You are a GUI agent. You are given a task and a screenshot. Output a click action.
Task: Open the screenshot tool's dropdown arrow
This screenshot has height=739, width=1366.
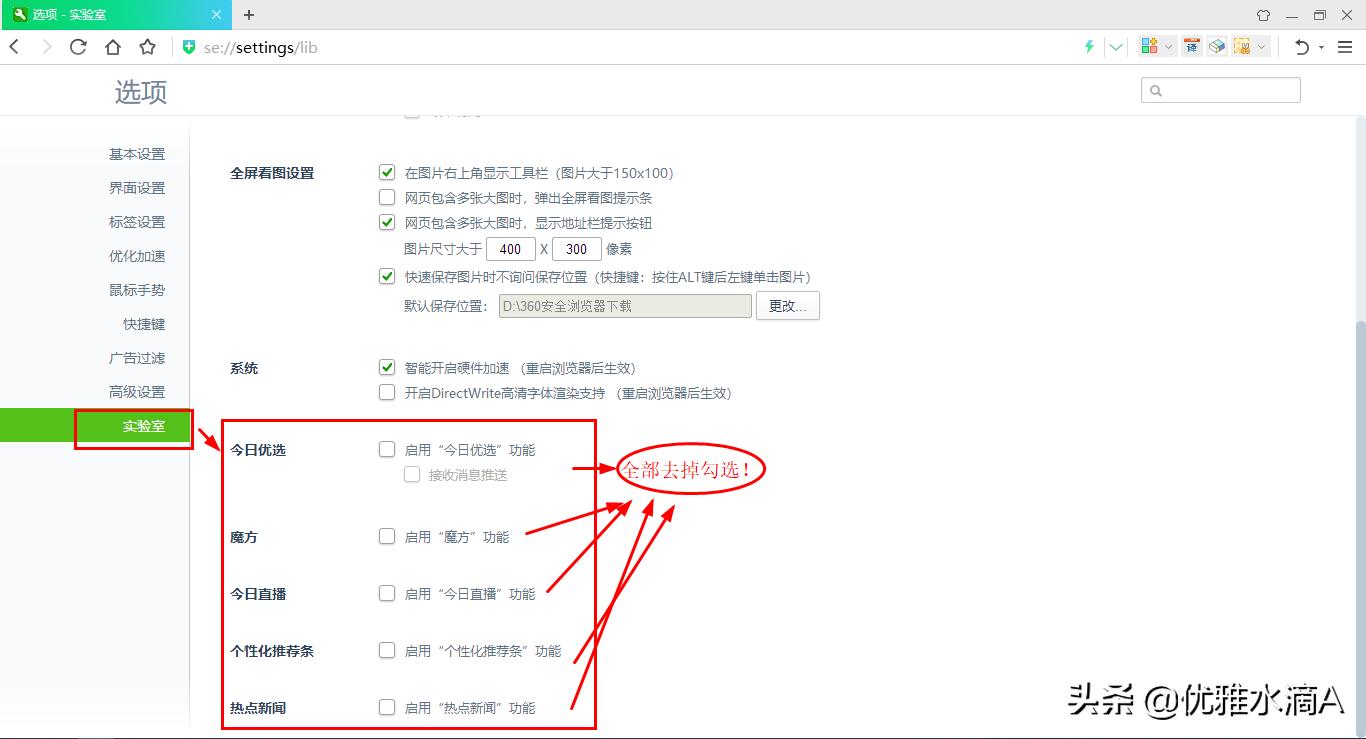pyautogui.click(x=1262, y=47)
